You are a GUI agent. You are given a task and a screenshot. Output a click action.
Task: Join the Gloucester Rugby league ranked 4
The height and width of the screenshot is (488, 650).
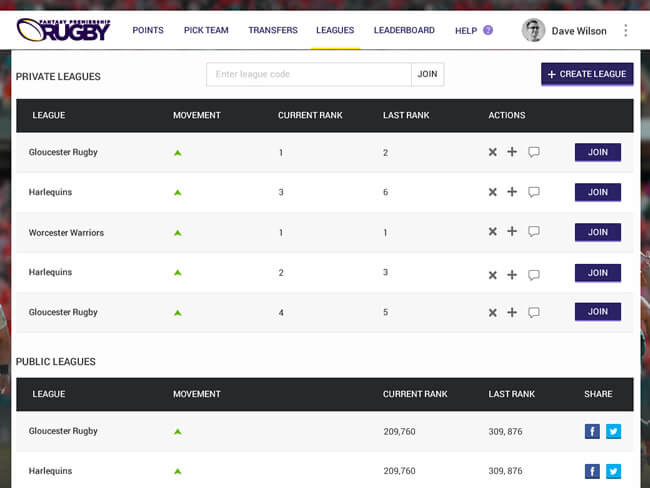598,312
